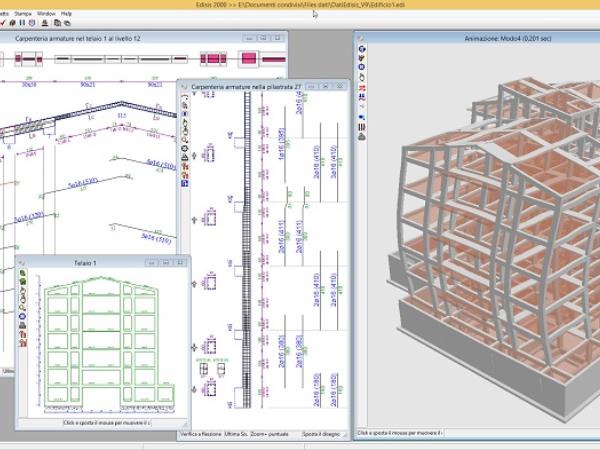Click the copy pages icon in main toolbar
Viewport: 600px width, 450px height.
click(57, 23)
